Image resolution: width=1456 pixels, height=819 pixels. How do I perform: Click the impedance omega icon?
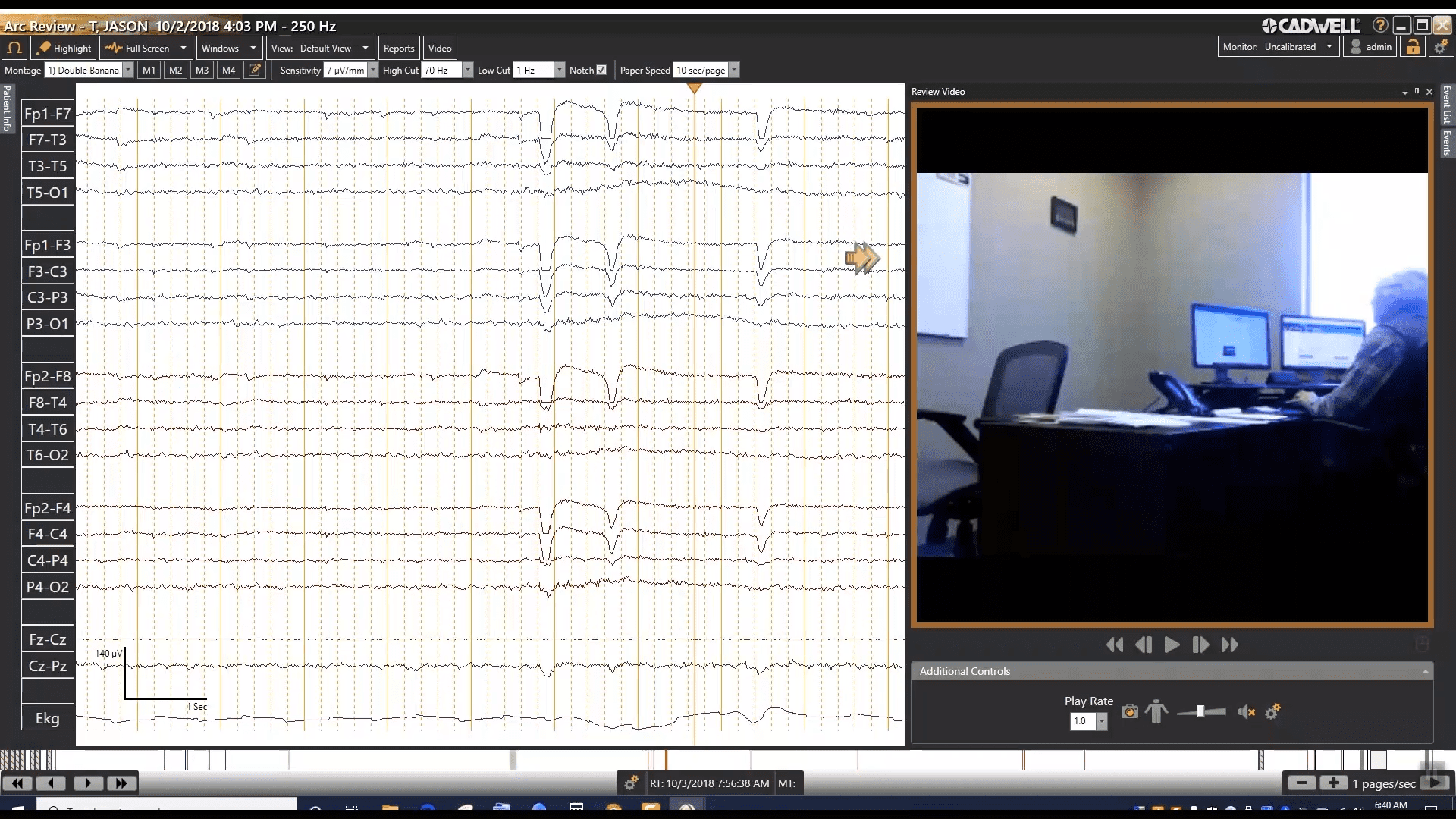click(14, 48)
